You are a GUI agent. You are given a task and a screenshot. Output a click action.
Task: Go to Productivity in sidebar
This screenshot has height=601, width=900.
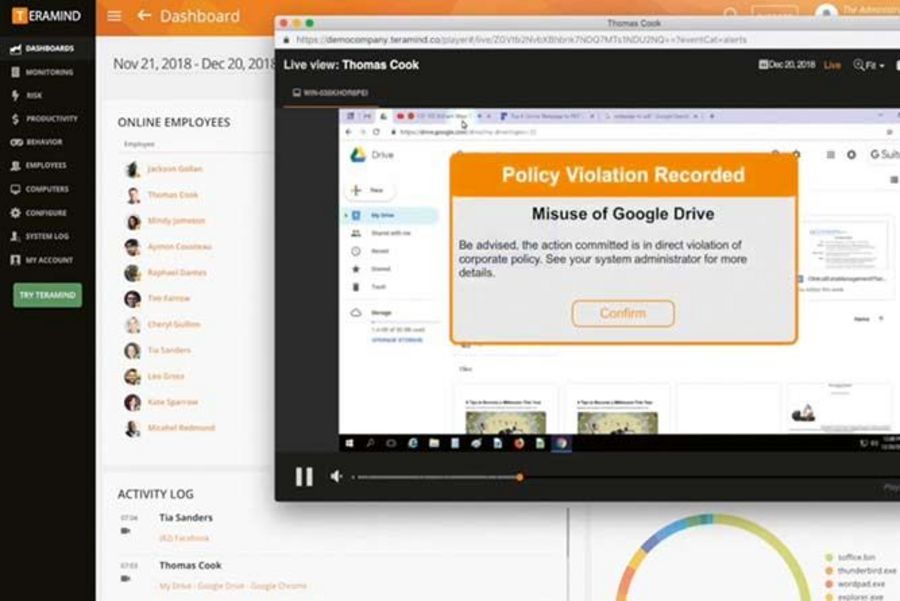click(x=44, y=119)
